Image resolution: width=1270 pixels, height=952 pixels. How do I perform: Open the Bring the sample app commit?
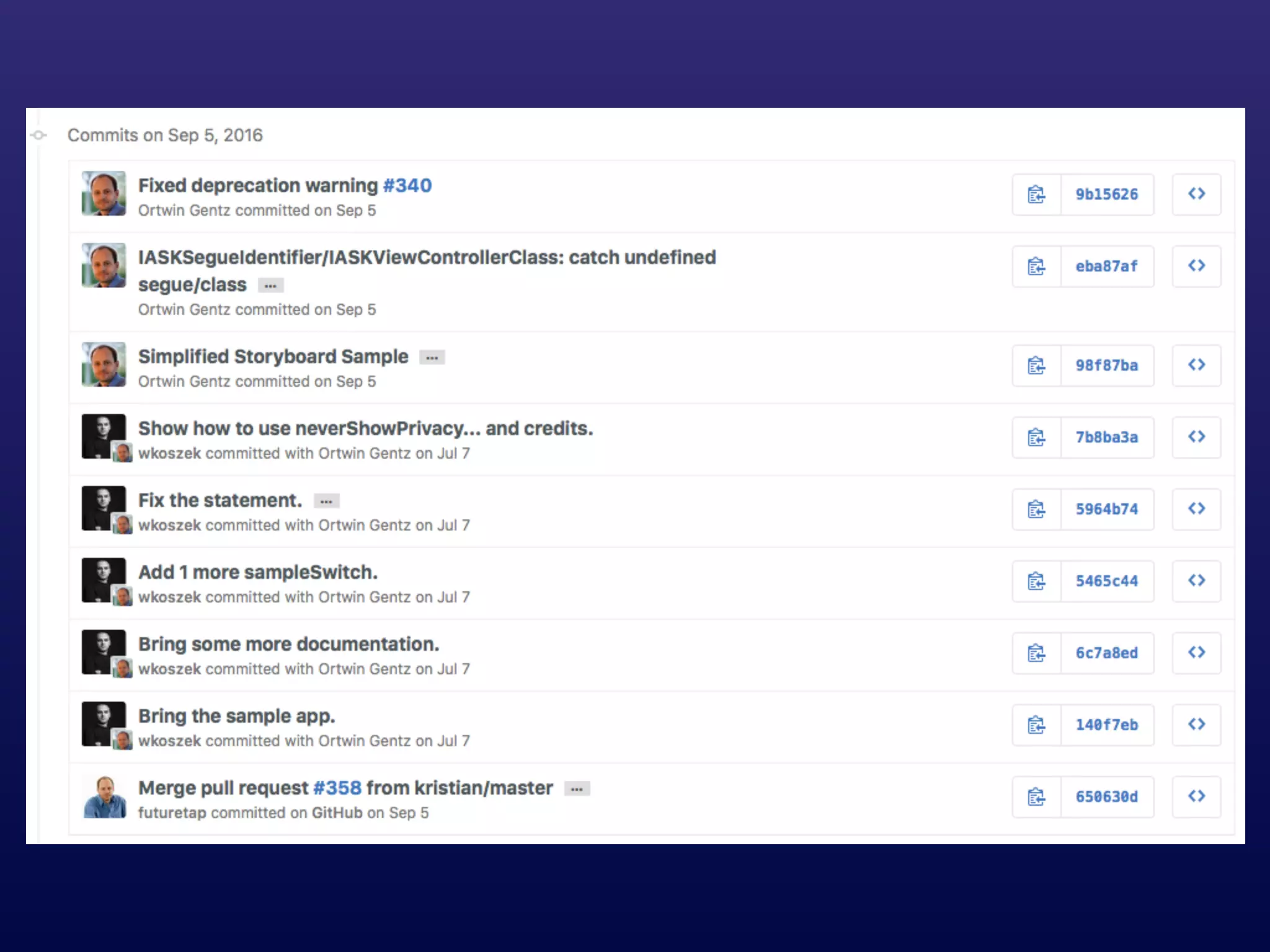point(236,716)
